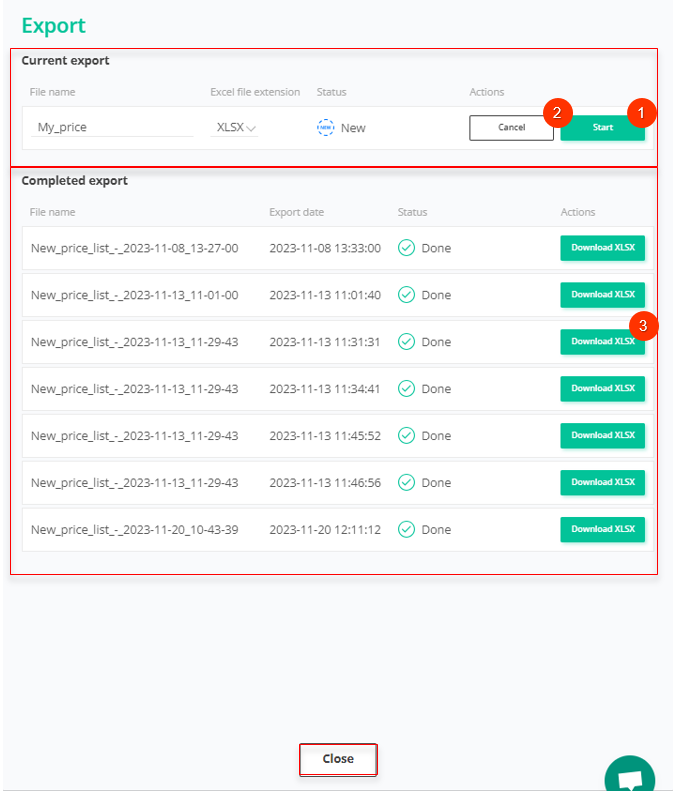Download XLSX for 2023-11-13 11:34:41 export
The height and width of the screenshot is (791, 673).
click(x=602, y=388)
